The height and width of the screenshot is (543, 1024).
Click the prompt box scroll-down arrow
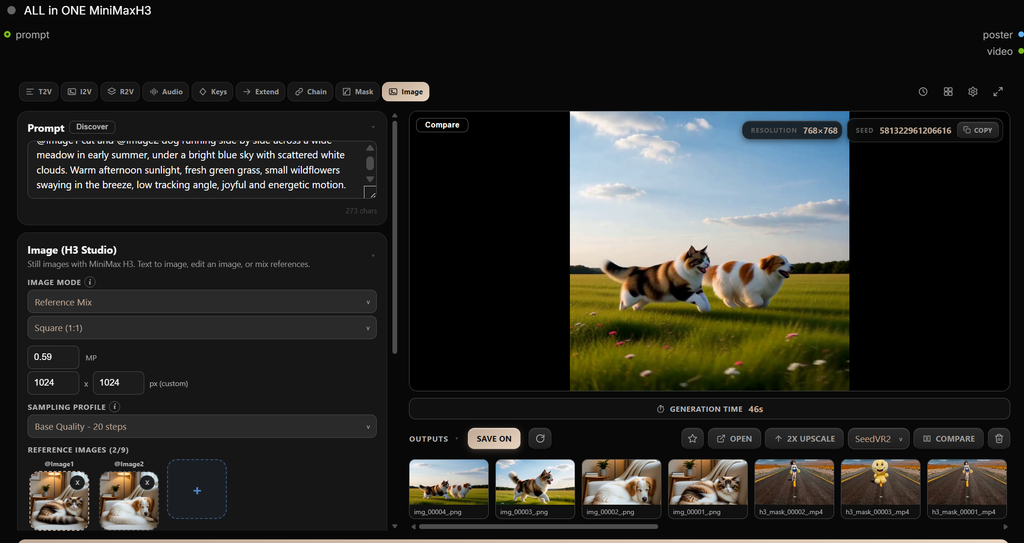[370, 179]
